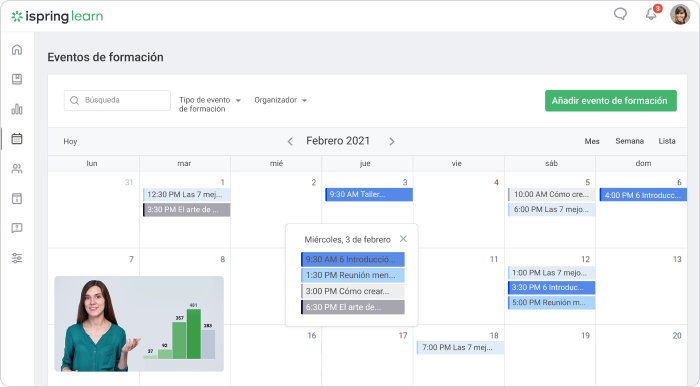The width and height of the screenshot is (700, 387).
Task: Open the reports bar chart icon
Action: coord(17,109)
